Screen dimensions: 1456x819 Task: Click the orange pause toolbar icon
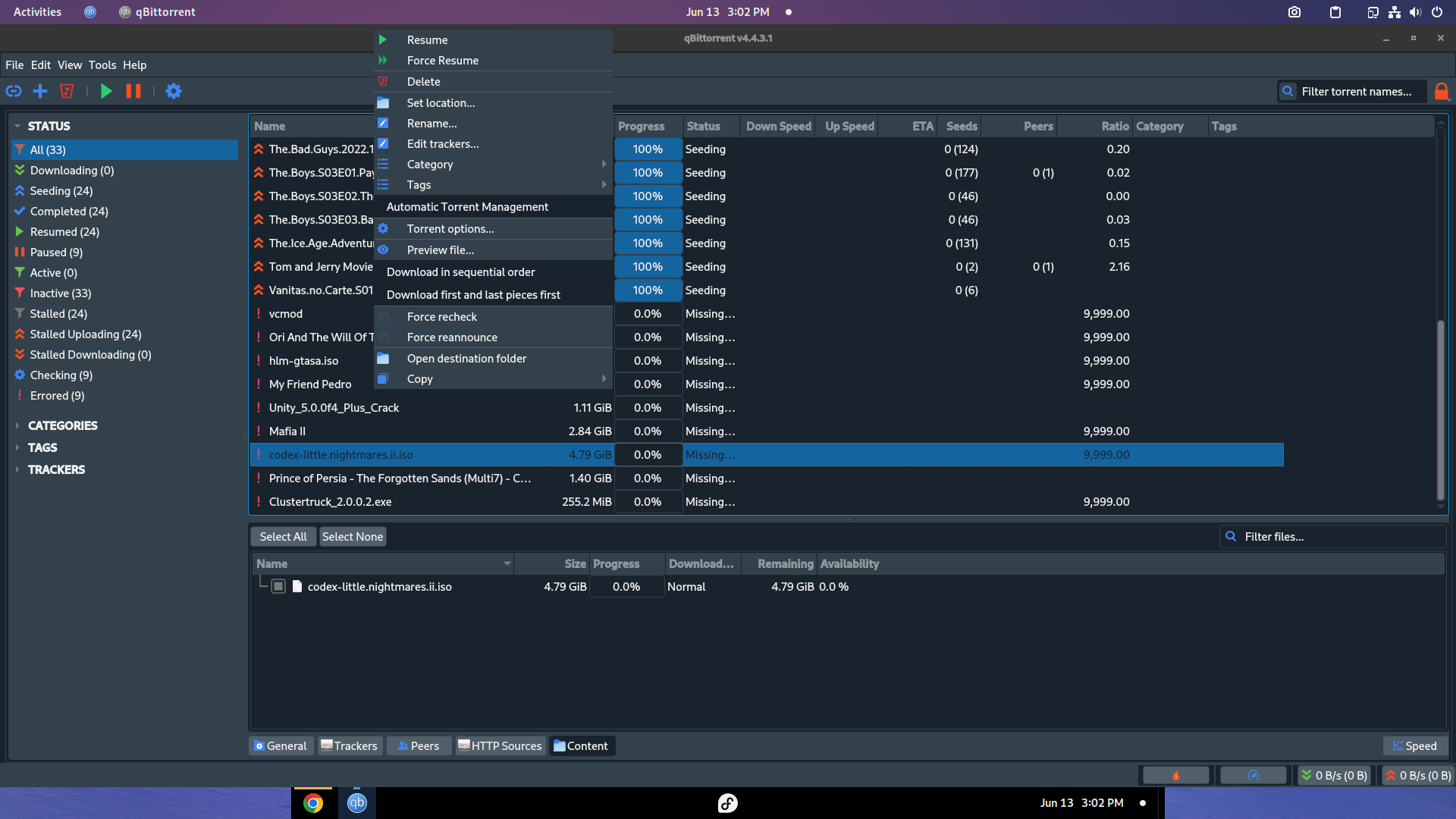click(x=133, y=91)
